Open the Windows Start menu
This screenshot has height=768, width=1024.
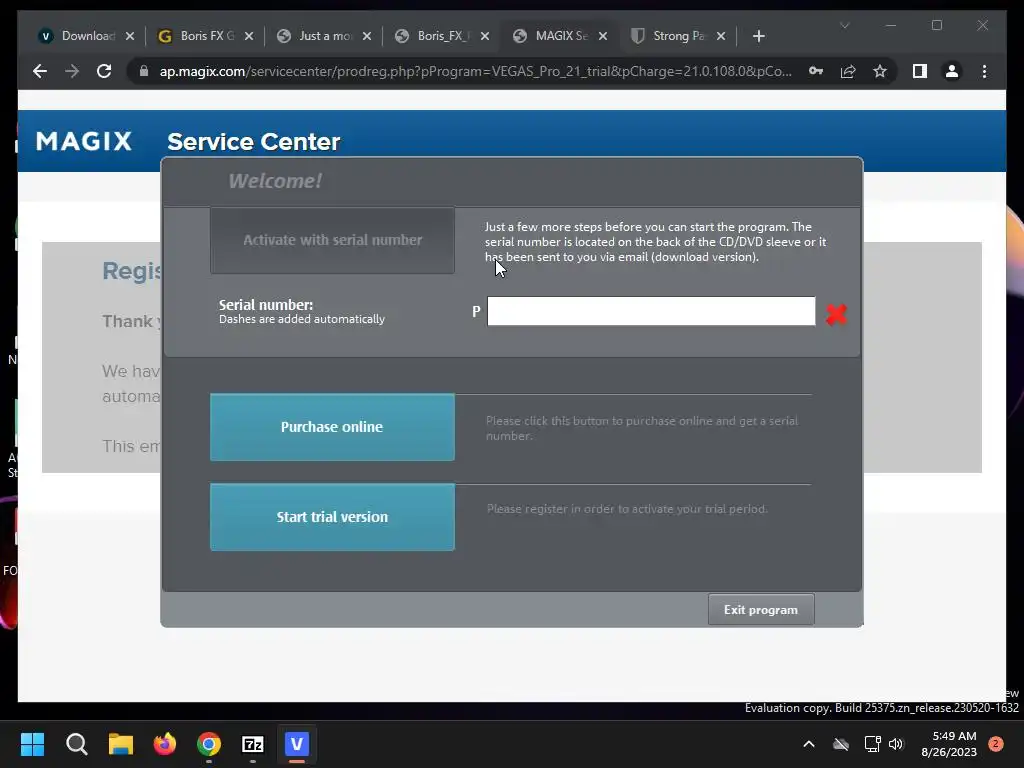coord(32,744)
